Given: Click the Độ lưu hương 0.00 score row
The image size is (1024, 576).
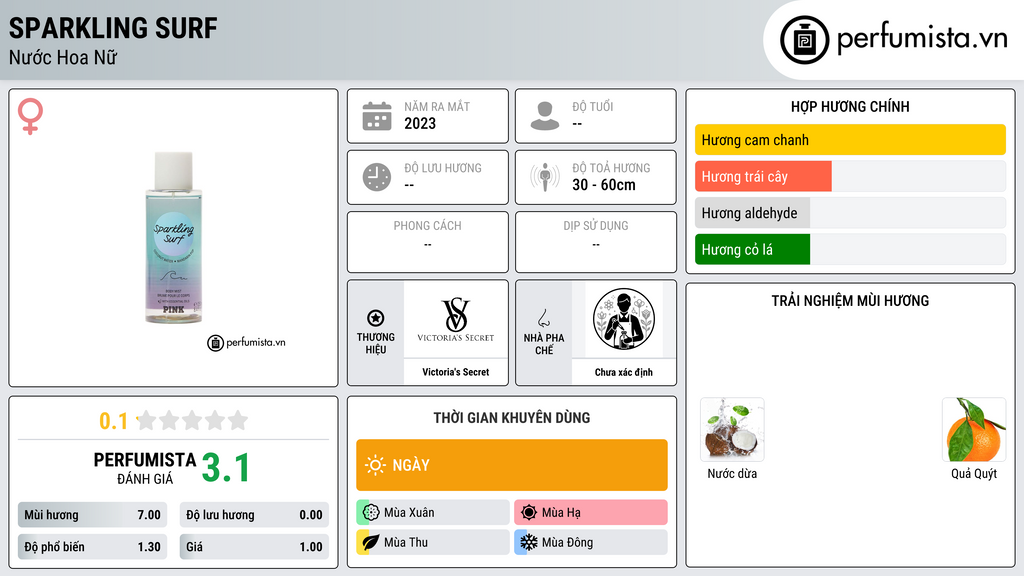Looking at the screenshot, I should (x=254, y=515).
